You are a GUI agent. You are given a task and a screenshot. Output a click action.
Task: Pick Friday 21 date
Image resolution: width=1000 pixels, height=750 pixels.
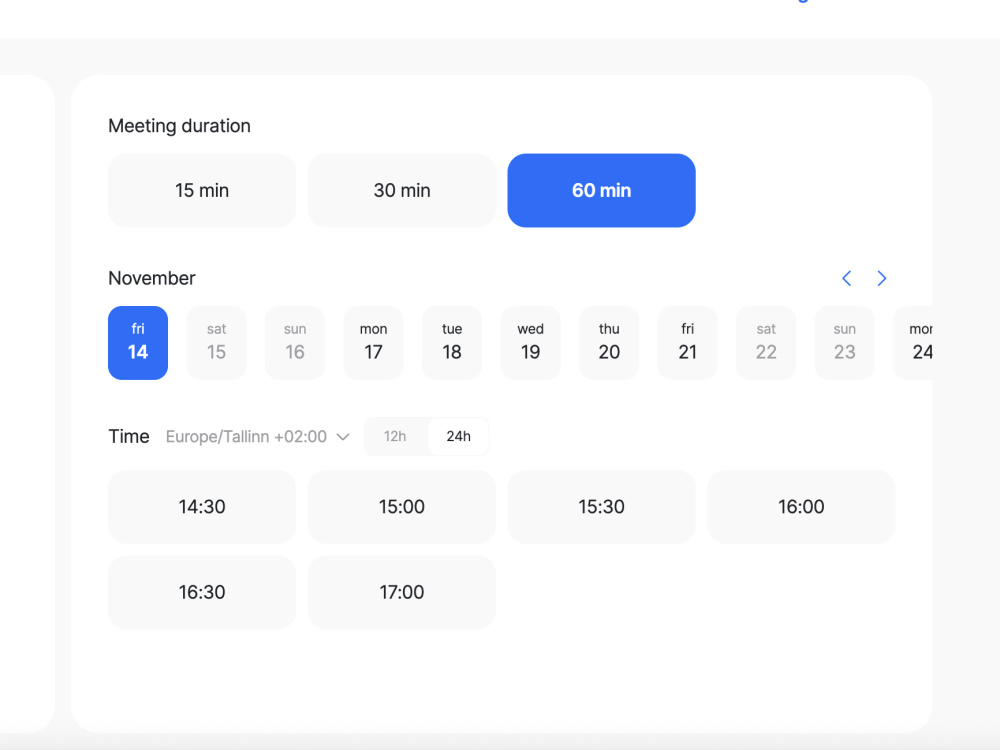tap(687, 343)
